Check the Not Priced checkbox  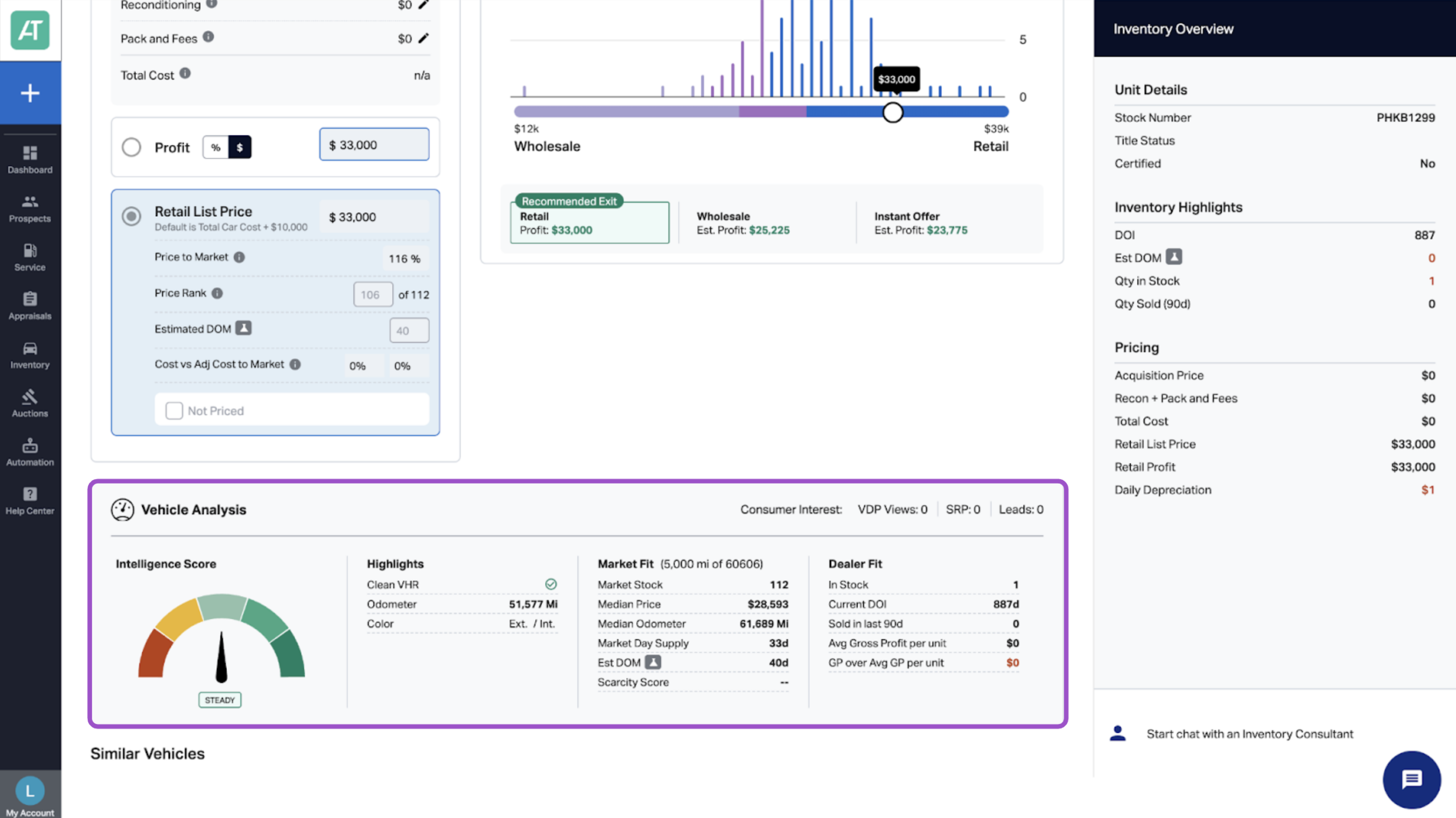174,410
